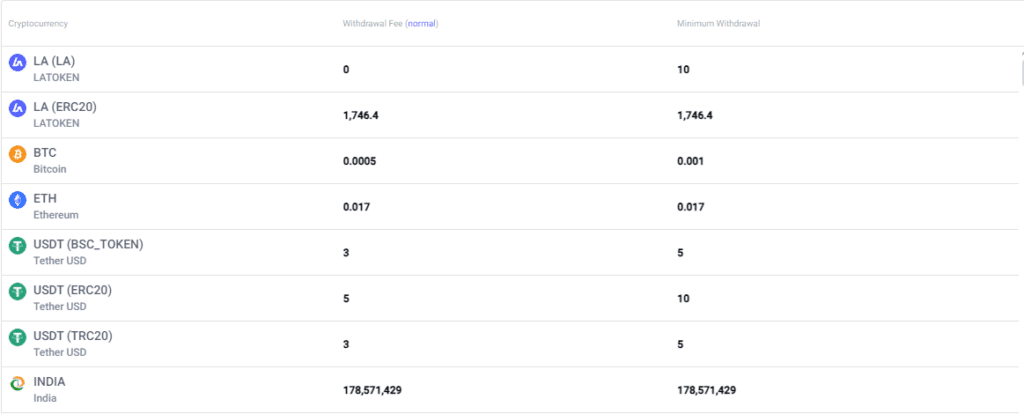Viewport: 1024px width, 414px height.
Task: Click the Tether icon next to USDT (BSC_TOKEN)
Action: [17, 246]
